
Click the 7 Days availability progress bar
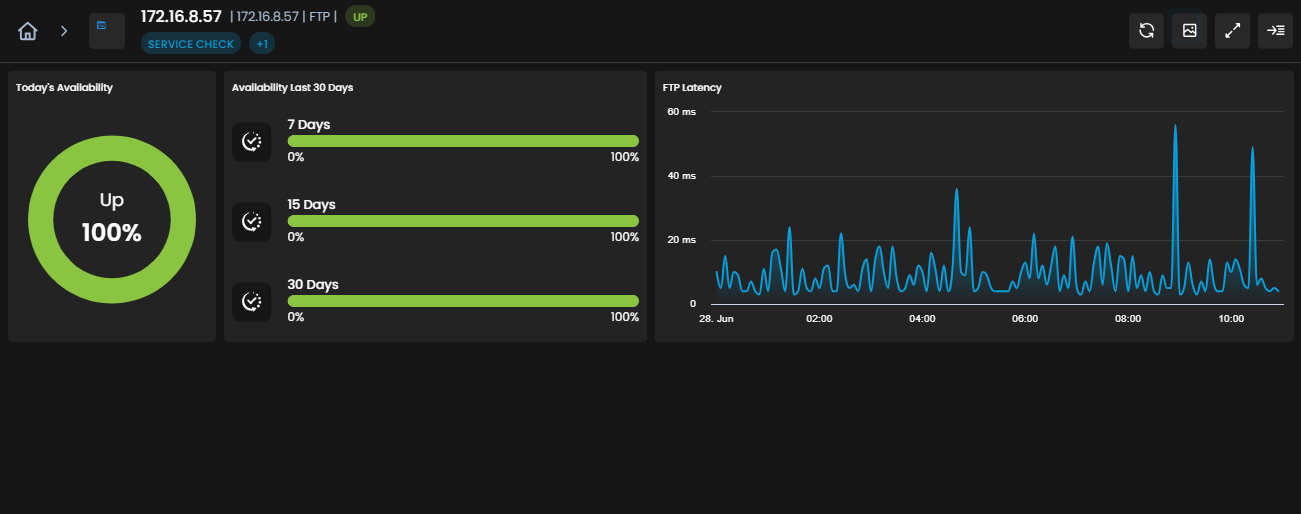point(463,141)
